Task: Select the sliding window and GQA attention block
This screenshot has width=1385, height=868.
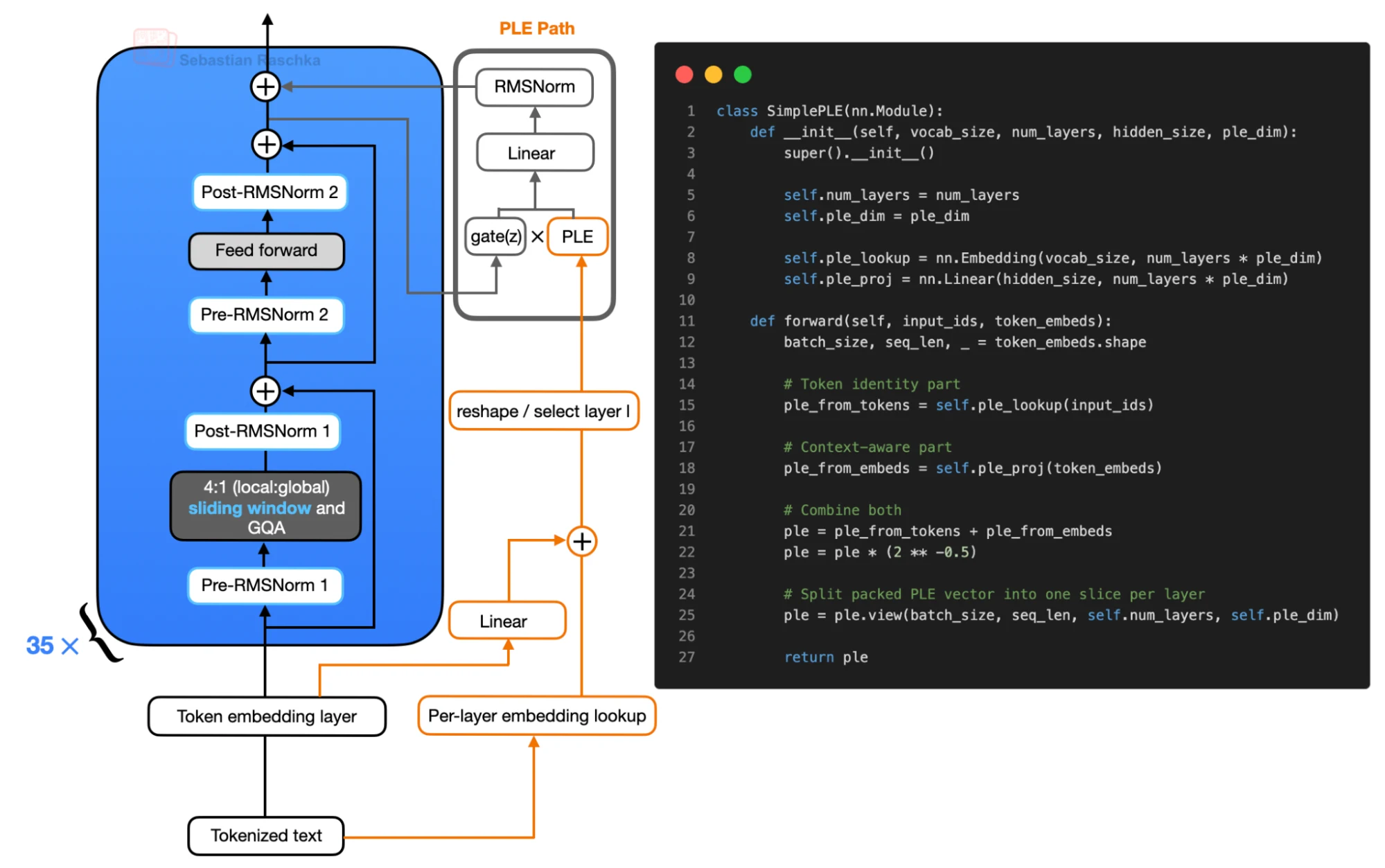Action: coord(266,506)
